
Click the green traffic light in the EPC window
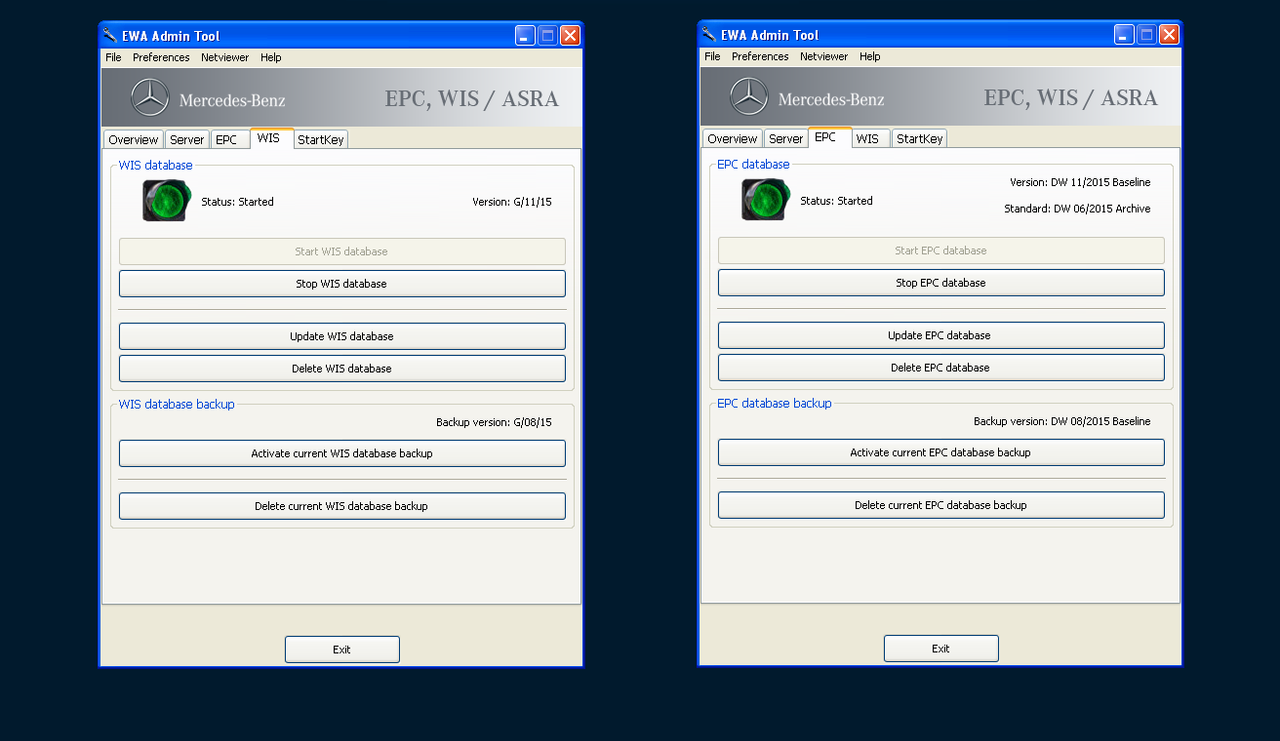[x=765, y=200]
